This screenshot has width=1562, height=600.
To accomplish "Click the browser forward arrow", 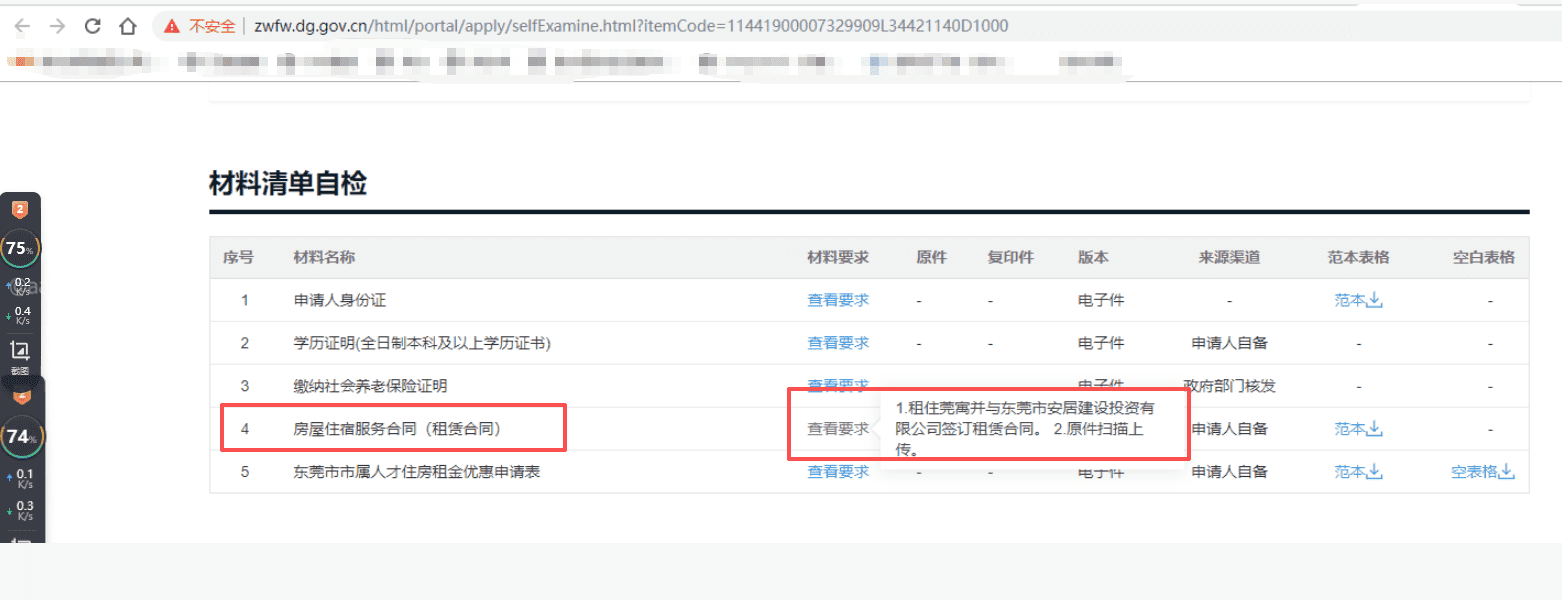I will point(57,26).
